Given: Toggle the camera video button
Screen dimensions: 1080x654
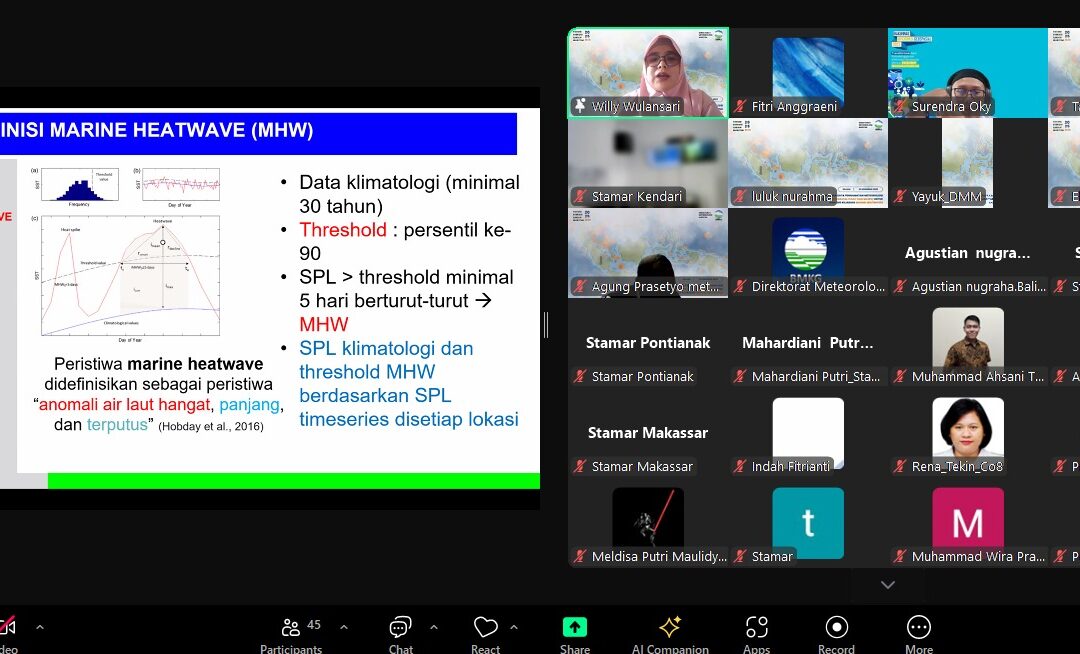Looking at the screenshot, I should pyautogui.click(x=8, y=632).
